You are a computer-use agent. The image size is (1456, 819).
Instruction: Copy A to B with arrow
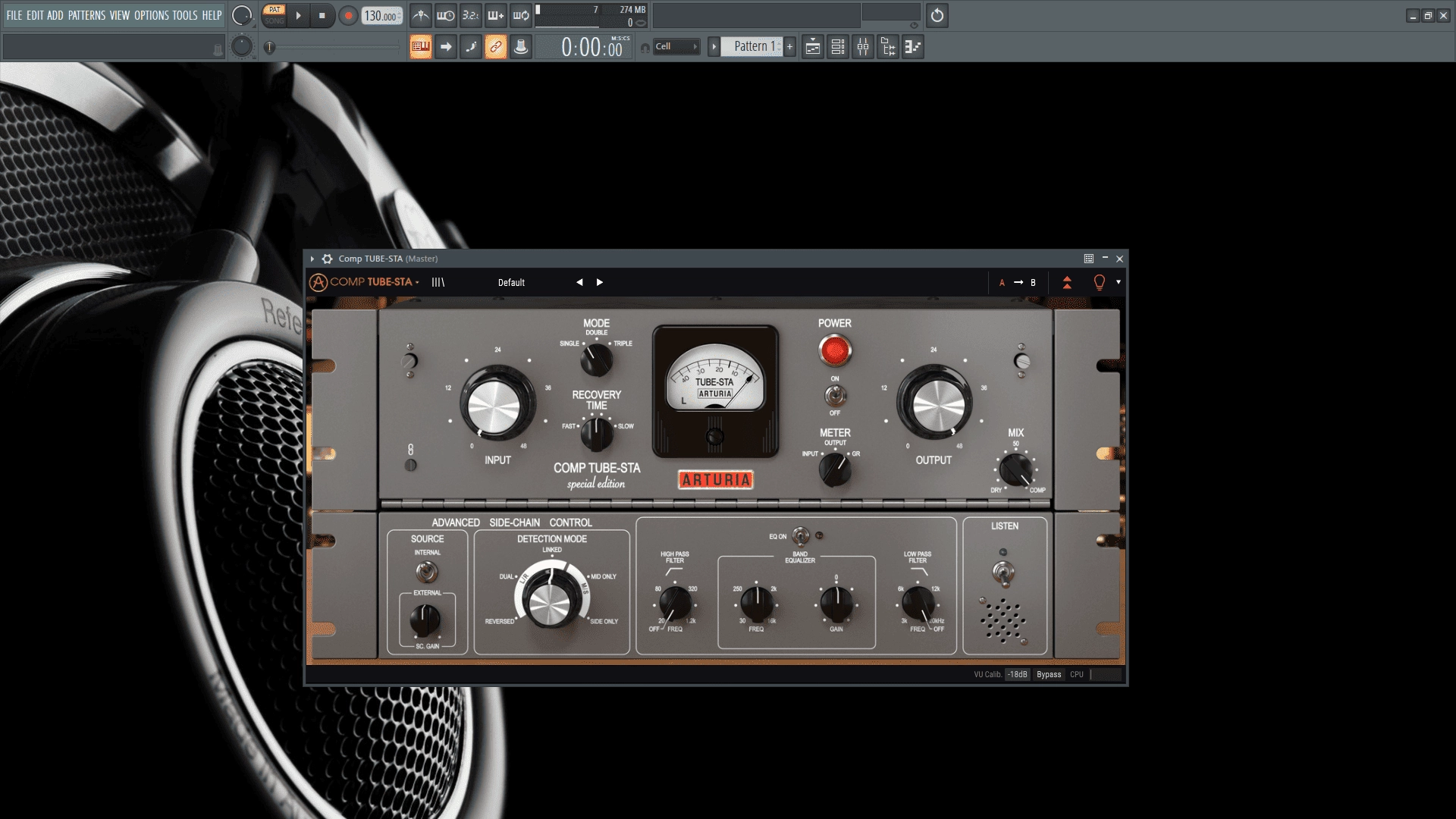click(1018, 283)
